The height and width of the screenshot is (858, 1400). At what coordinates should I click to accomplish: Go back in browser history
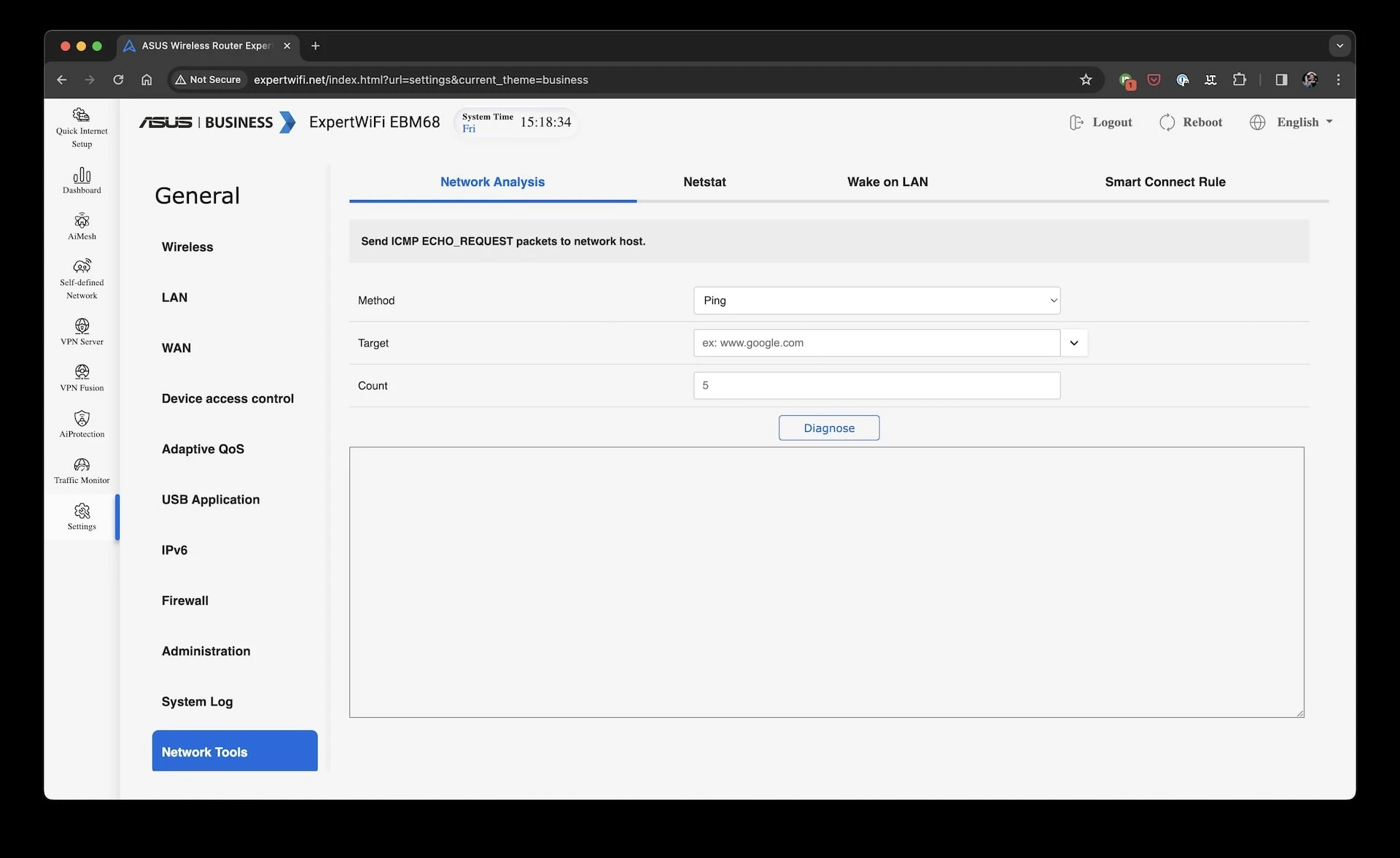62,80
